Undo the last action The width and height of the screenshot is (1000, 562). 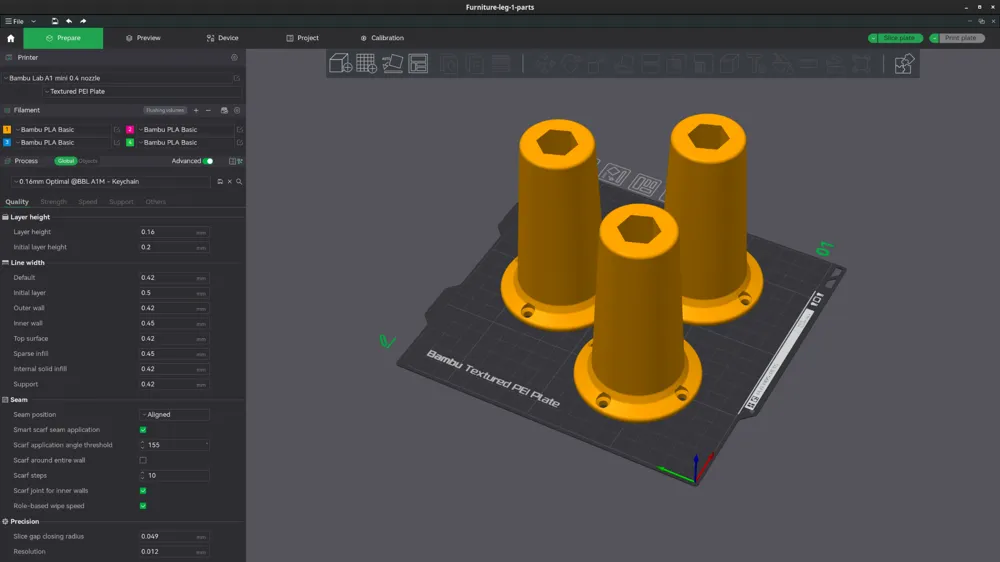tap(69, 21)
